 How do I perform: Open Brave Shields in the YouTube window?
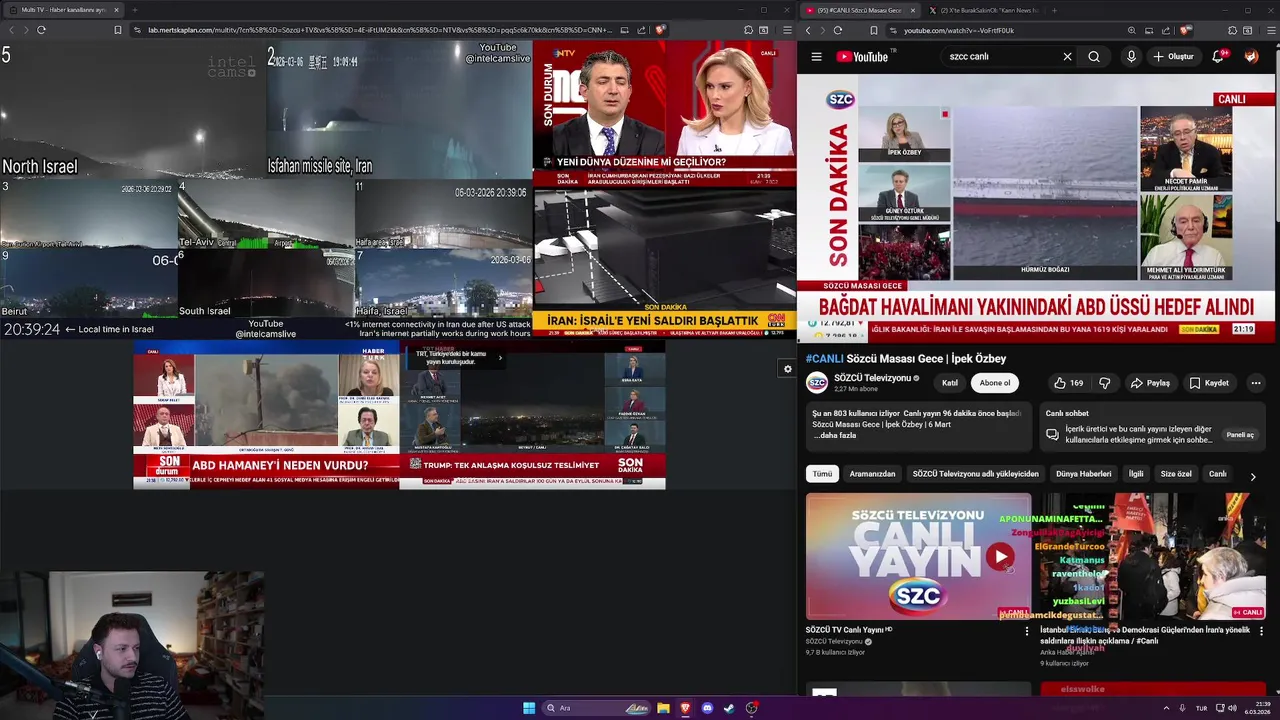(1185, 30)
